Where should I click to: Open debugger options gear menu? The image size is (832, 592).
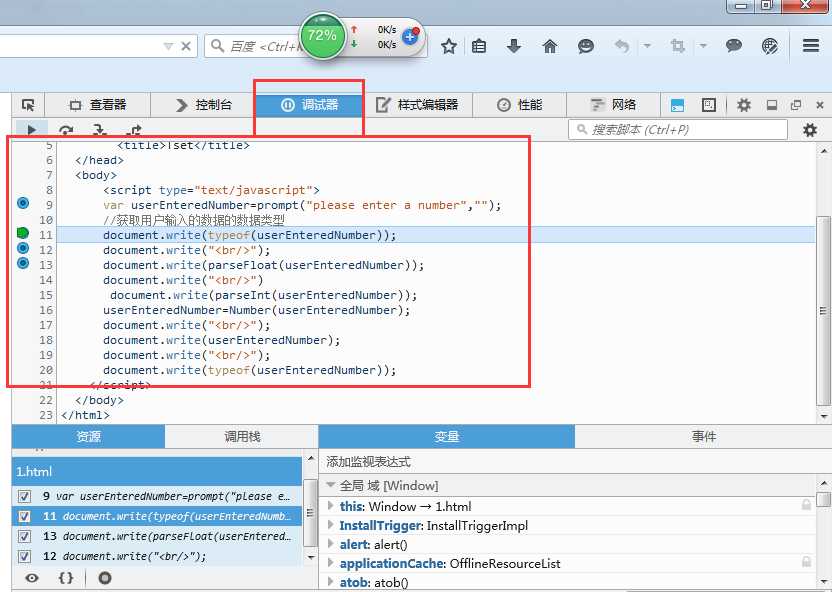810,130
